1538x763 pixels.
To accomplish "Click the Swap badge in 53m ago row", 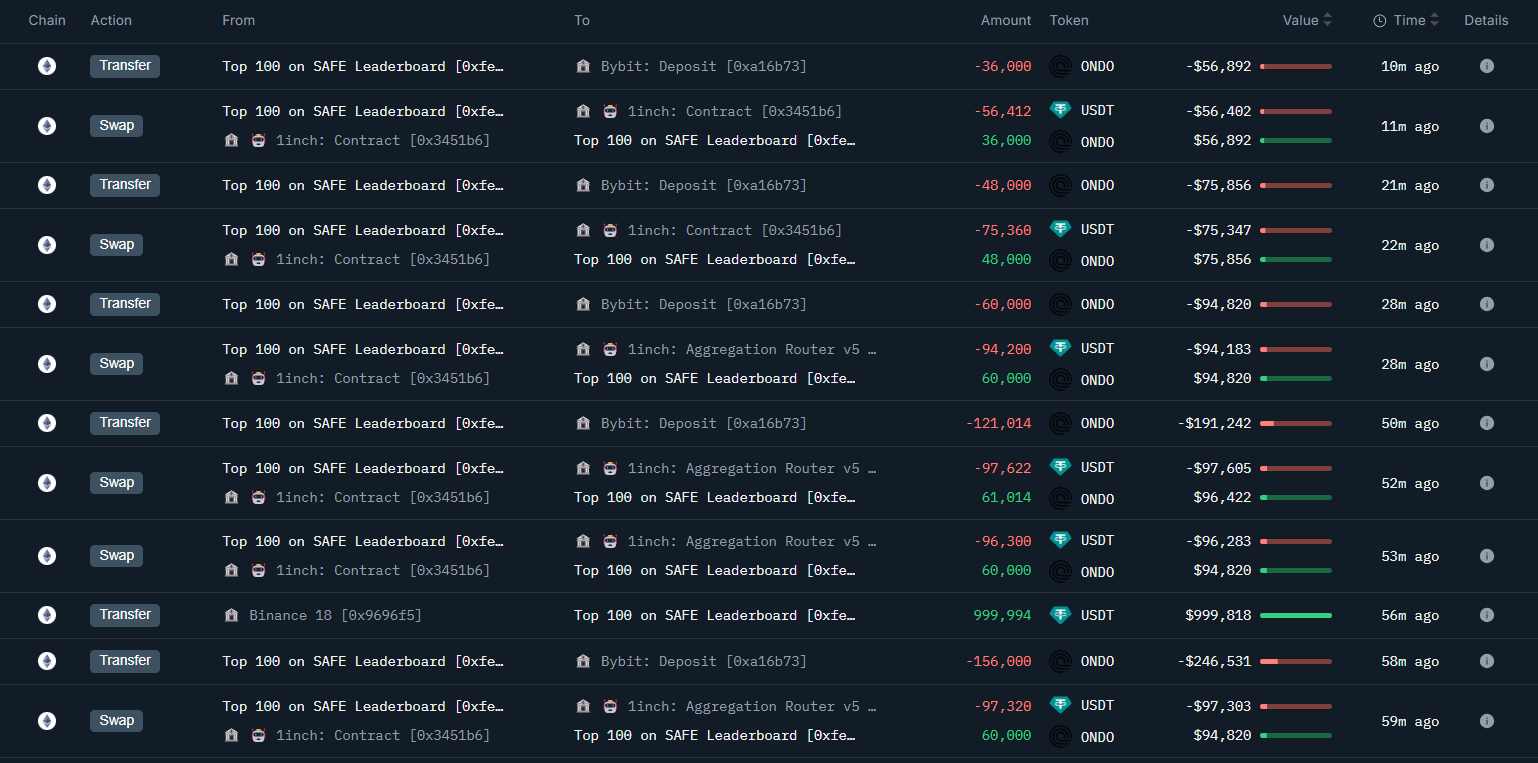I will click(117, 556).
